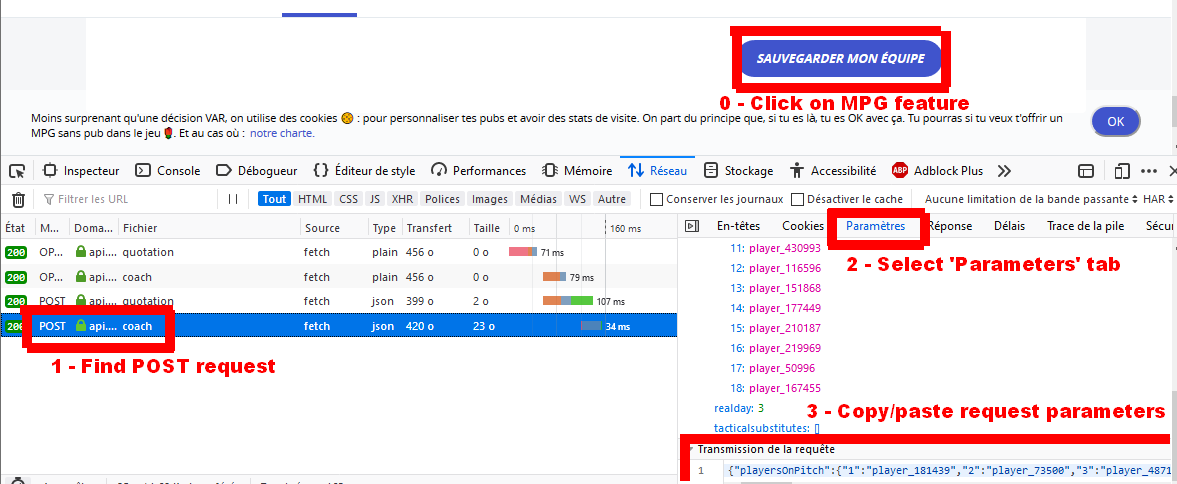The width and height of the screenshot is (1177, 484).
Task: Sort by Fichier column header
Action: (209, 228)
